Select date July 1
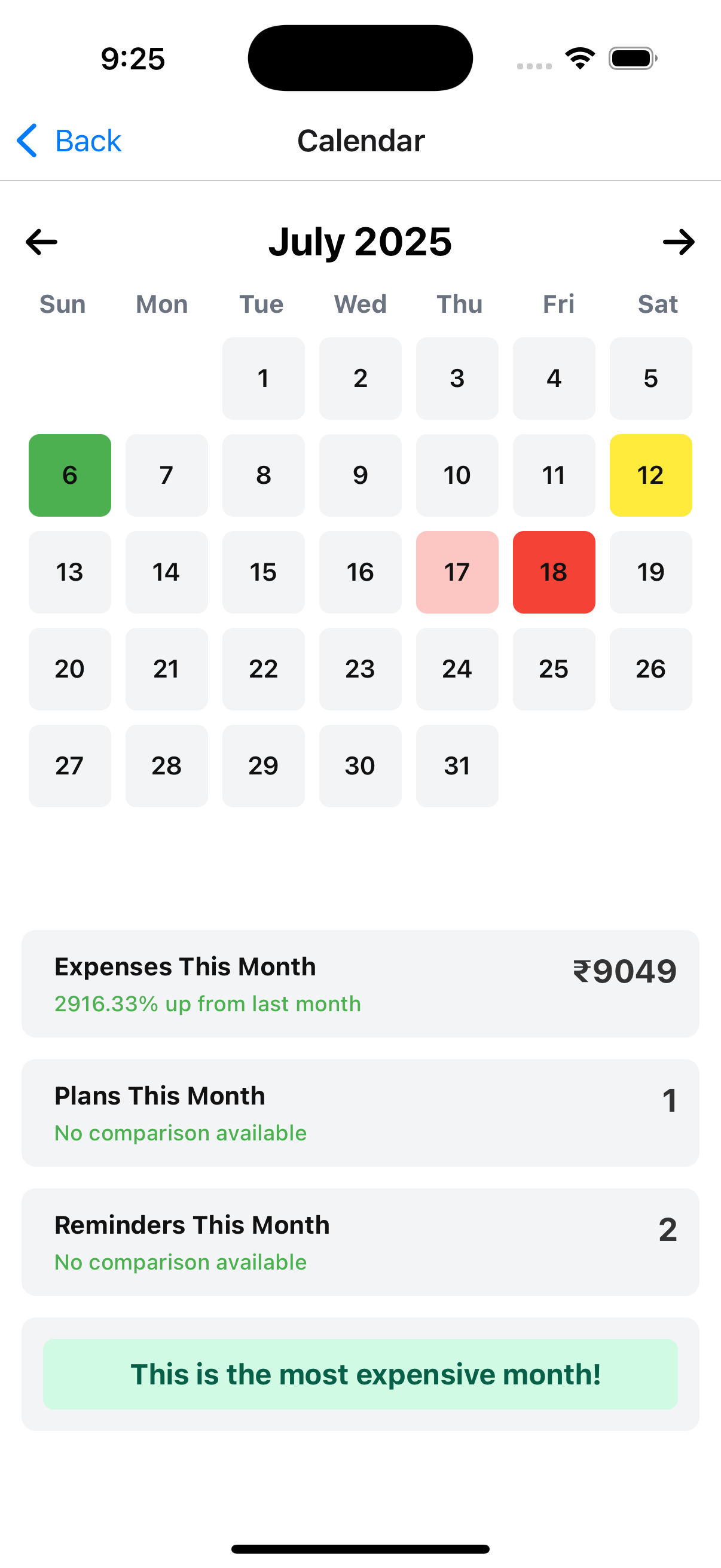 click(264, 379)
